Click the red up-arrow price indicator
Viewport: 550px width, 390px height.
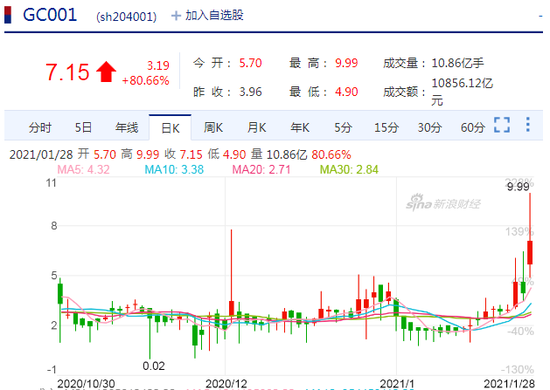coord(106,72)
